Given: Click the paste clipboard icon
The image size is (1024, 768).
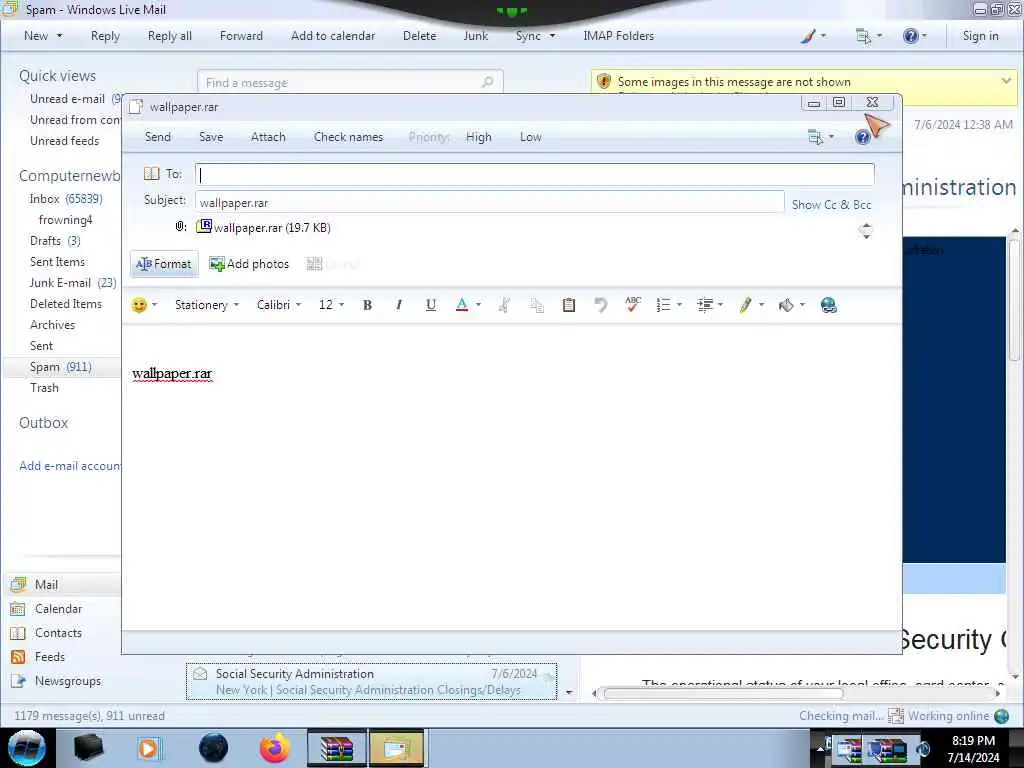Looking at the screenshot, I should click(569, 305).
